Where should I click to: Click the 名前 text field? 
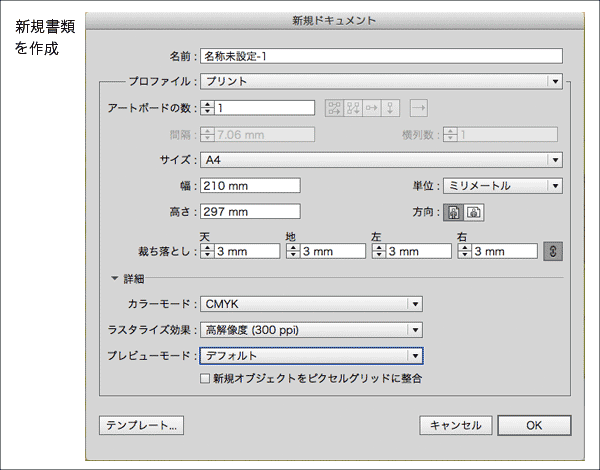(x=380, y=56)
